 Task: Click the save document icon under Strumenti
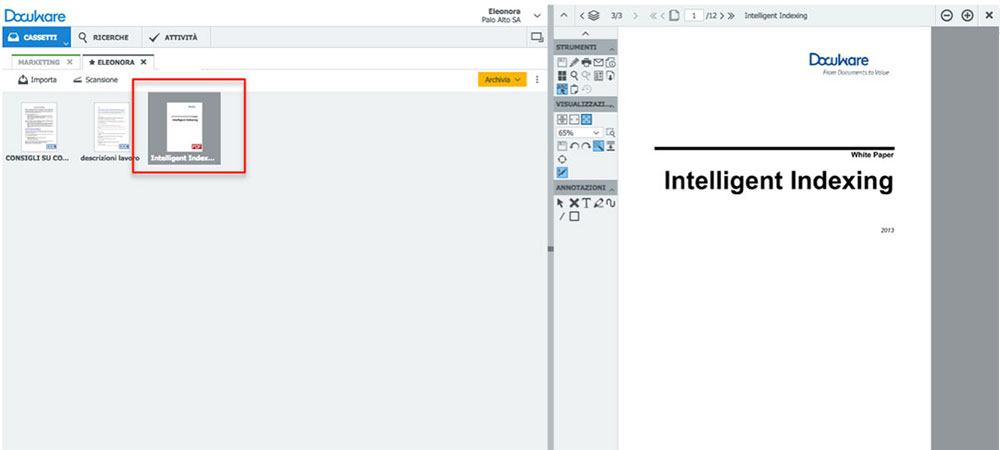pyautogui.click(x=562, y=62)
